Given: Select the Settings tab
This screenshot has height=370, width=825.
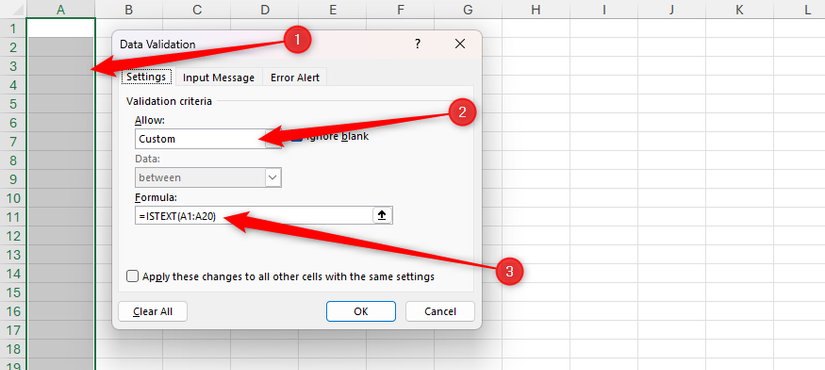Looking at the screenshot, I should [146, 77].
